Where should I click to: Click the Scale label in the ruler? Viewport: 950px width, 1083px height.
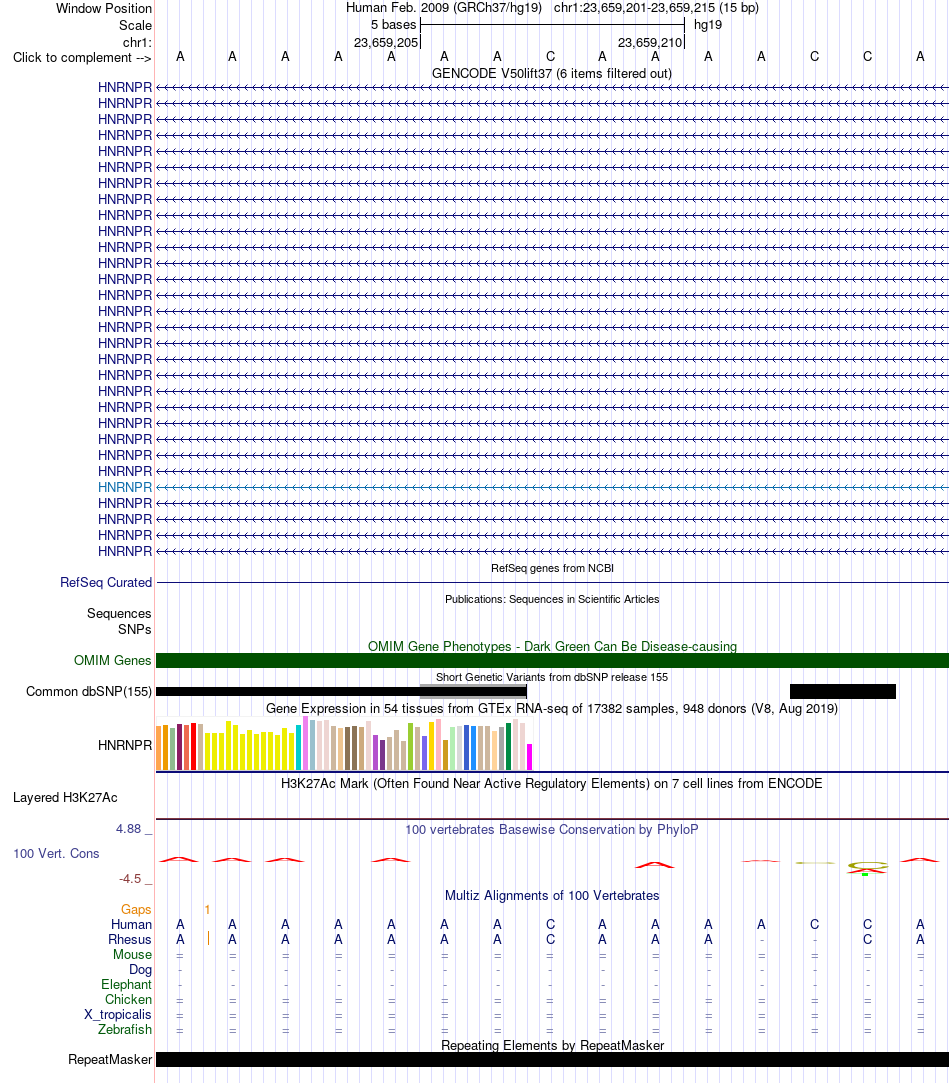coord(135,26)
